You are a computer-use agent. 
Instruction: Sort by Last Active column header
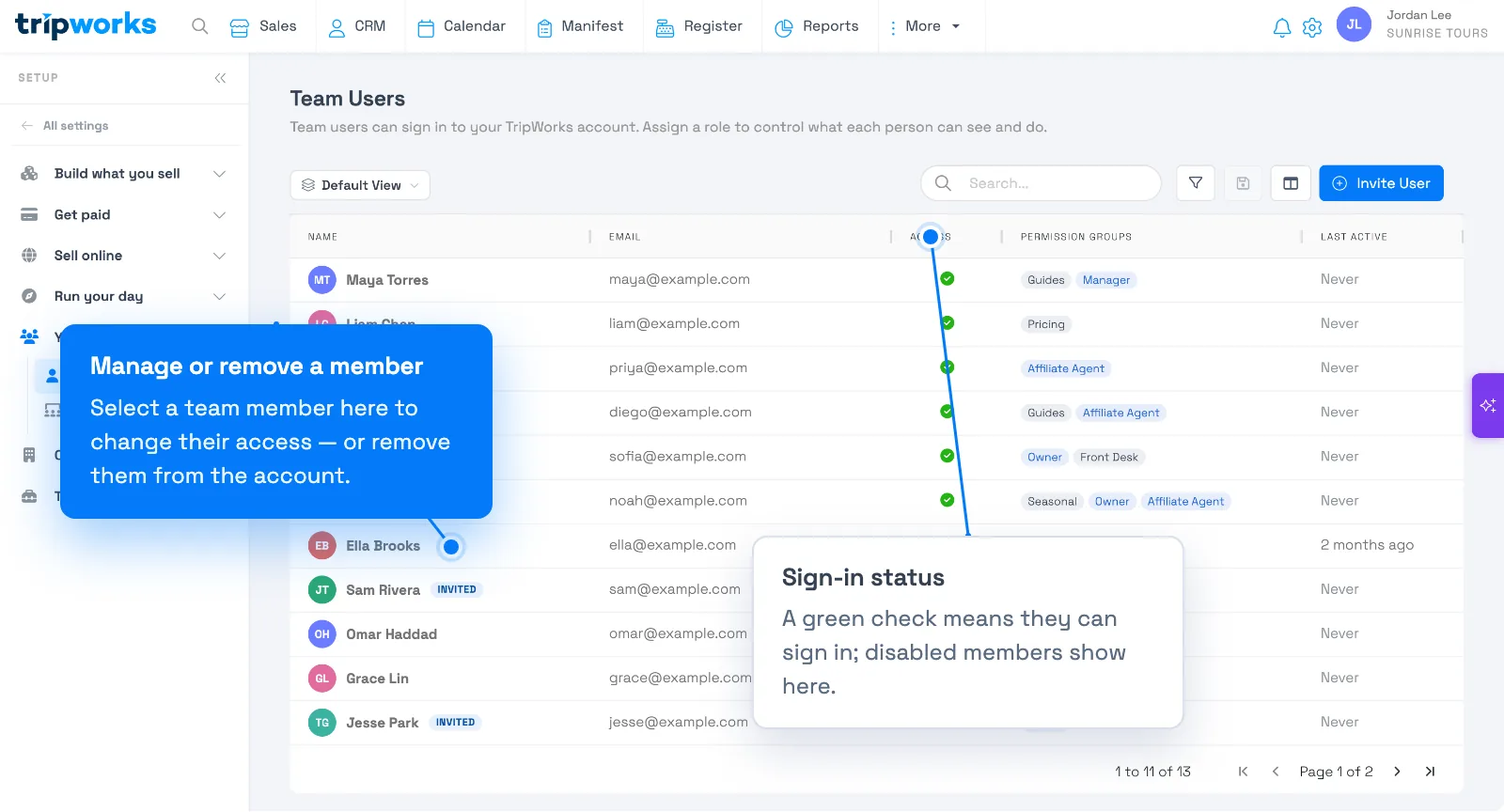(1354, 237)
